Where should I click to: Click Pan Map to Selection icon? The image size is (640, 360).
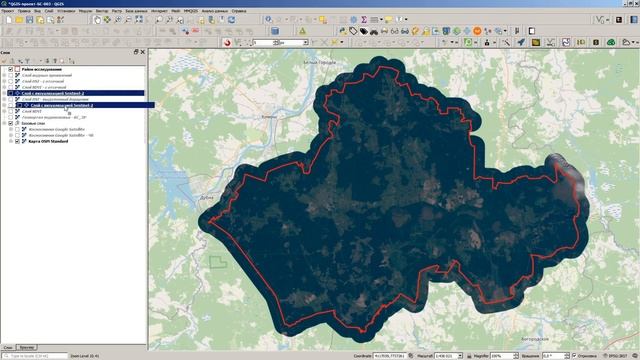[107, 20]
